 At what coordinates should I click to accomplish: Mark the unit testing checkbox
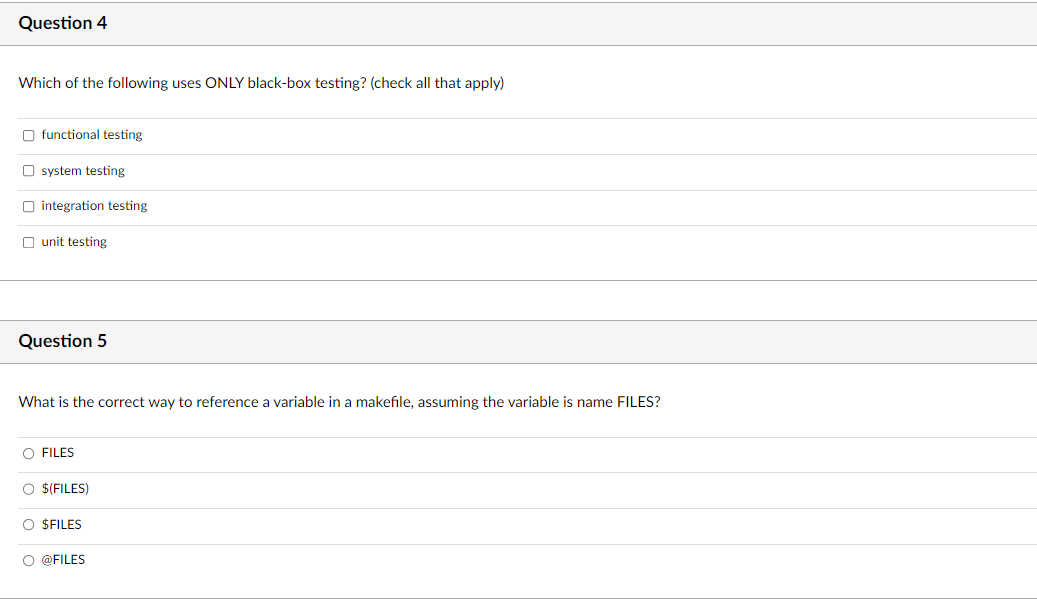(x=29, y=242)
